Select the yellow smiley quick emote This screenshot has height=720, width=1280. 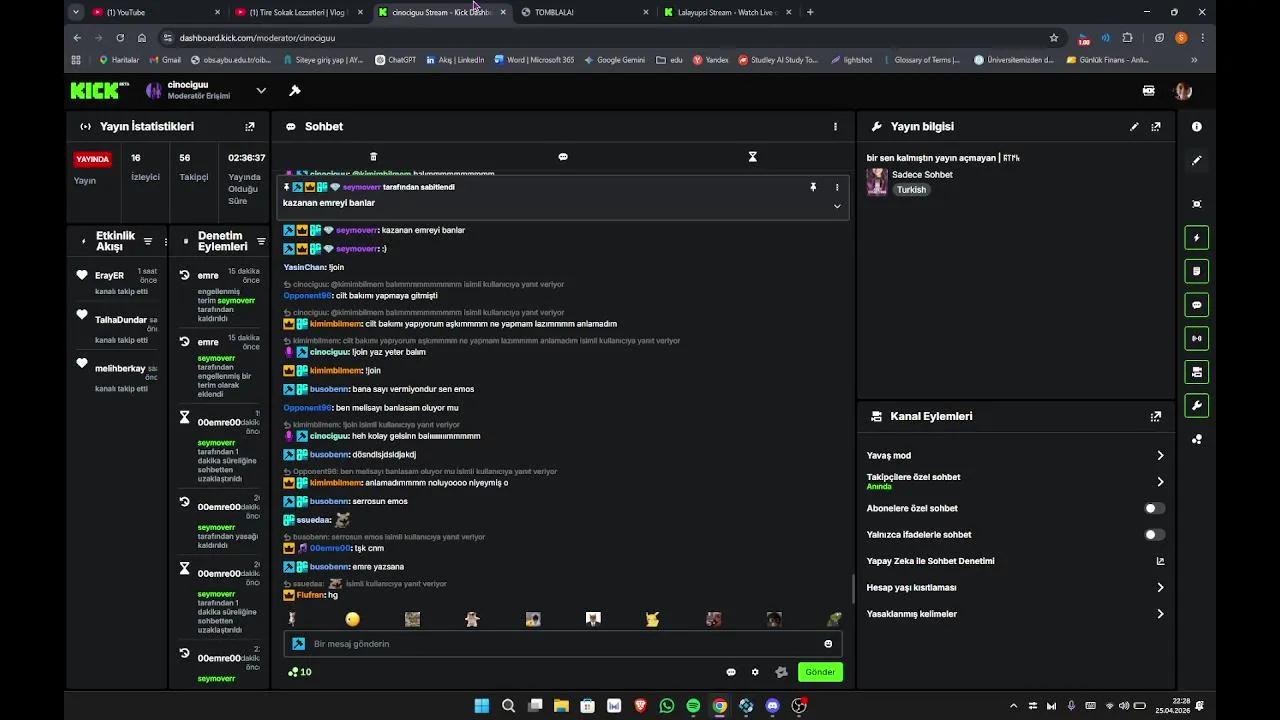[352, 619]
